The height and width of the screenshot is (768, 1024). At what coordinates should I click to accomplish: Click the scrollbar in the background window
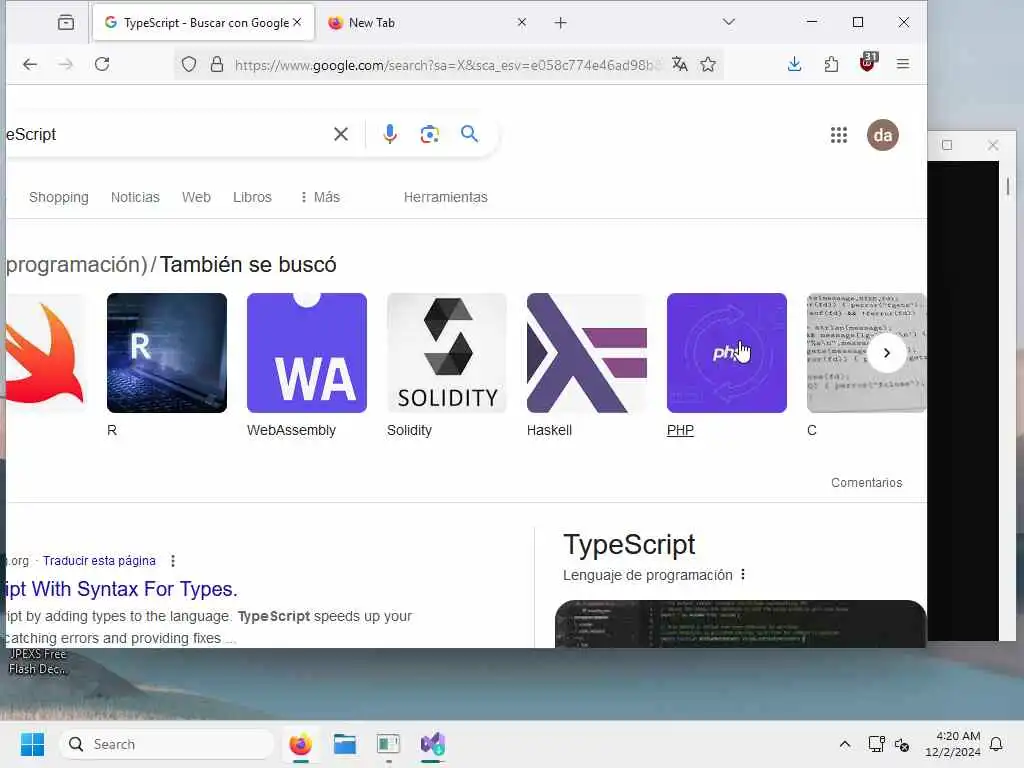pos(1008,186)
